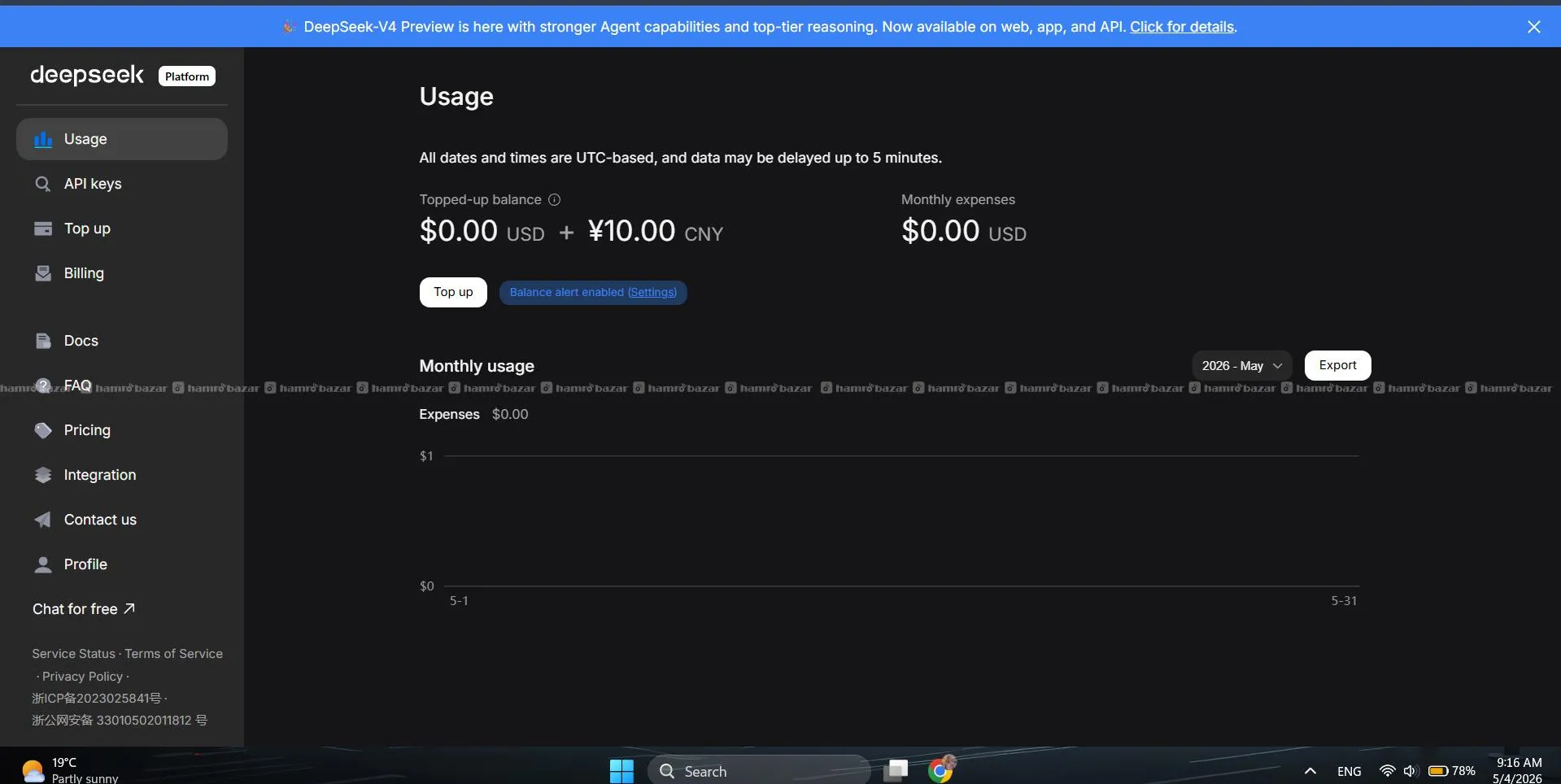Click the 浙公网安备 33010502011812 号 link
Screen dimensions: 1561x784
coord(120,721)
